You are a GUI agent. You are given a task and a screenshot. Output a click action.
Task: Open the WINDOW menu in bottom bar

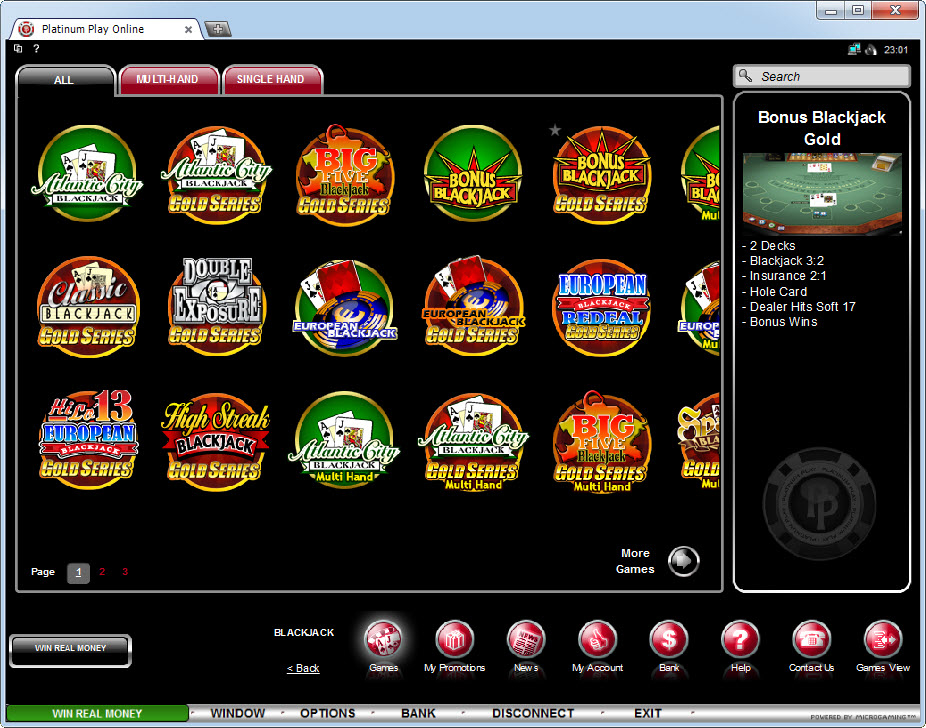(x=238, y=713)
